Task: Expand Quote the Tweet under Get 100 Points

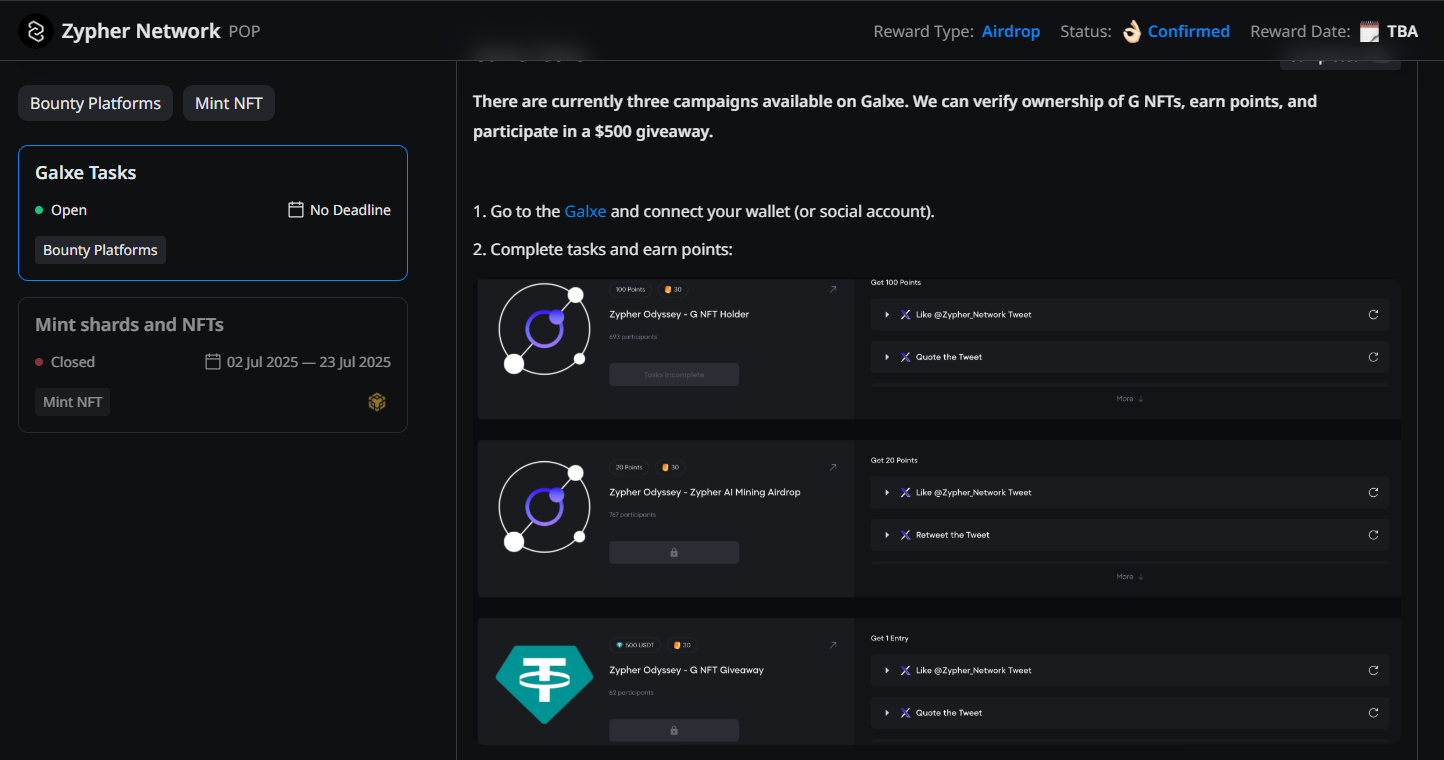Action: pos(886,357)
